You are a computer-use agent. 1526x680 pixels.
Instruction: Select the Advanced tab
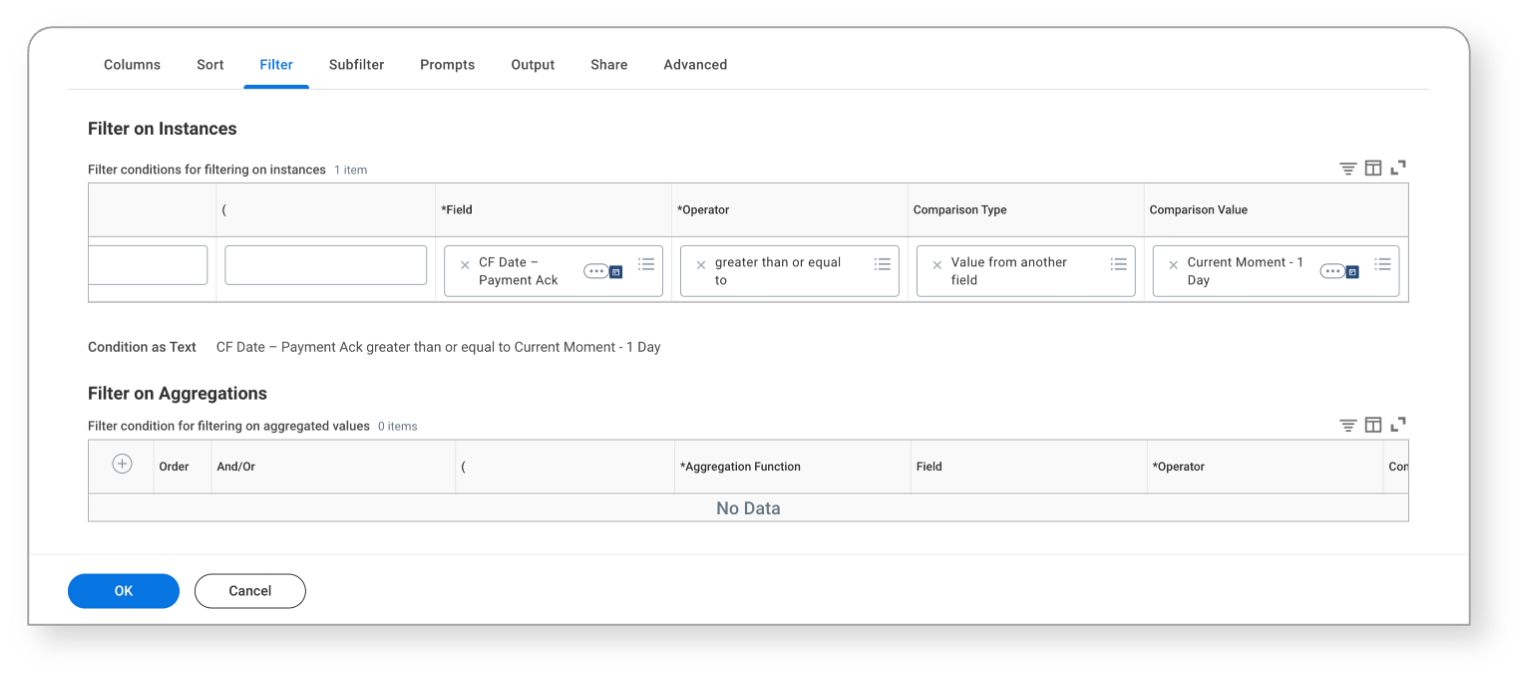695,65
